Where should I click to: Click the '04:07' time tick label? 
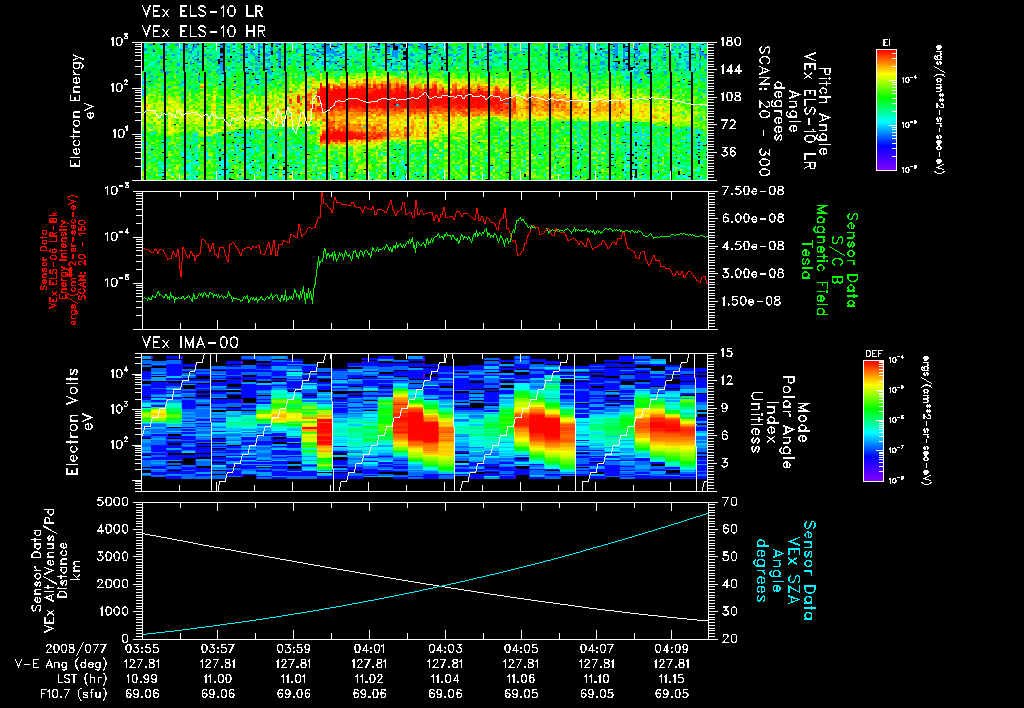coord(596,649)
